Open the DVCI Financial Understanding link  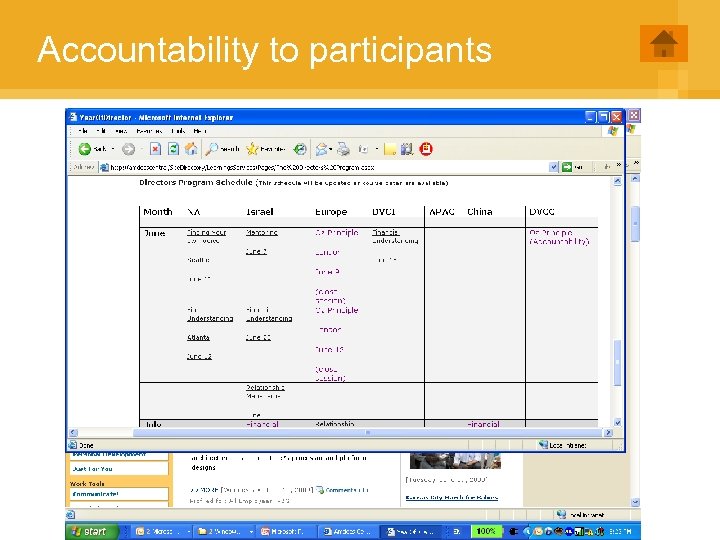coord(395,236)
